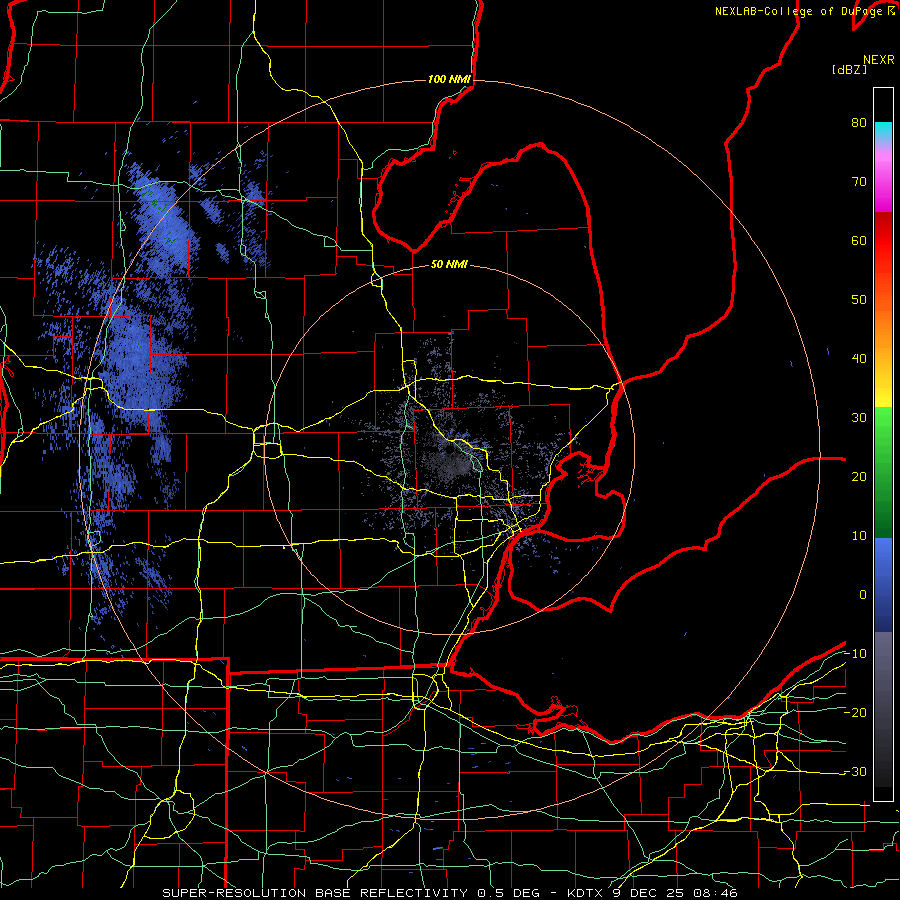Click the KDTX 9 DEC 25 08:46 timestamp
Viewport: 900px width, 900px height.
[652, 893]
